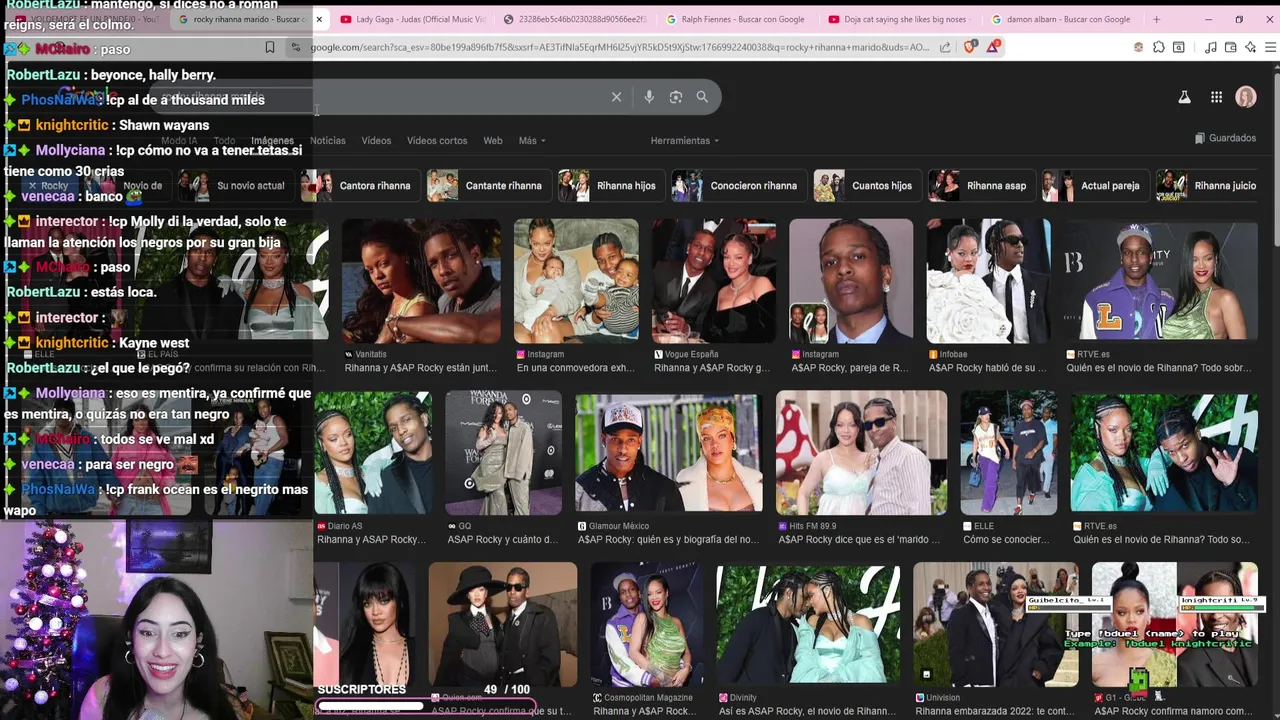Screen dimensions: 1280x720
Task: Bookmark this page using the bookmark icon
Action: [269, 47]
